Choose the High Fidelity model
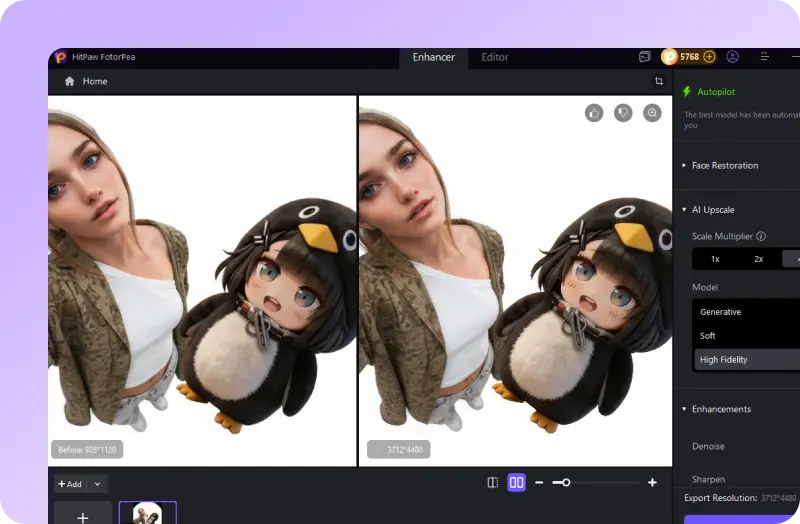Image resolution: width=800 pixels, height=524 pixels. 747,360
